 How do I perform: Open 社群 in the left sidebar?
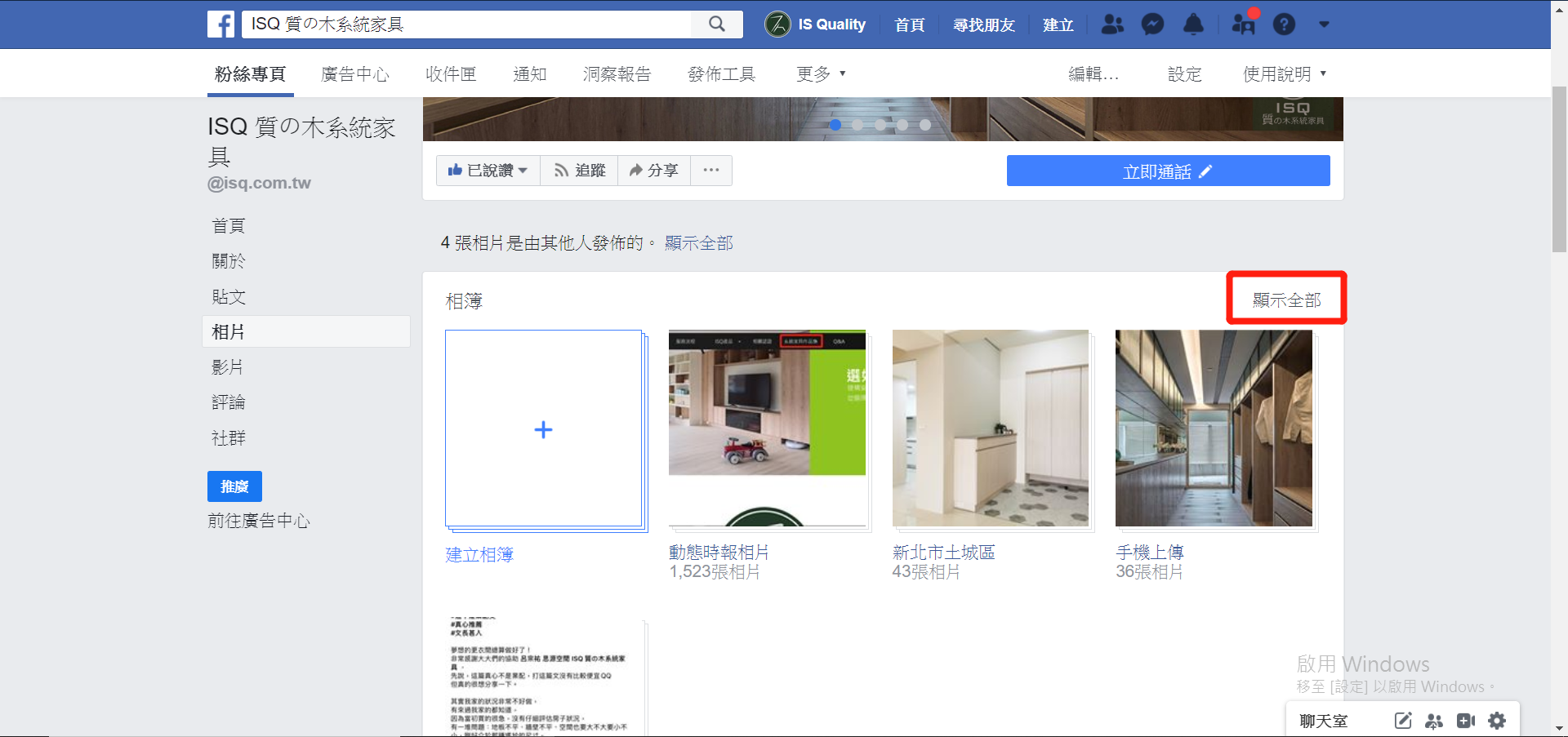click(228, 438)
